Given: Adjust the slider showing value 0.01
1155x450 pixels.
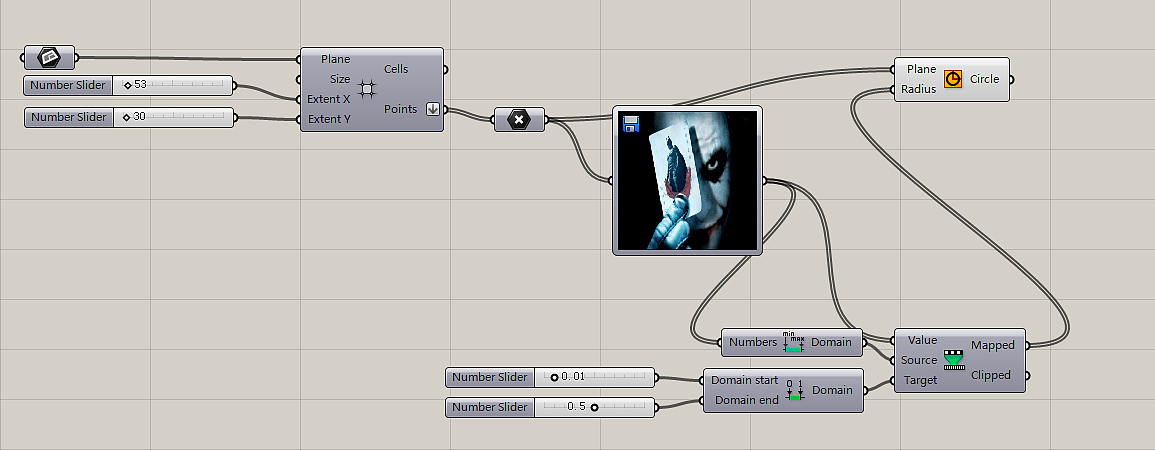Looking at the screenshot, I should point(594,377).
